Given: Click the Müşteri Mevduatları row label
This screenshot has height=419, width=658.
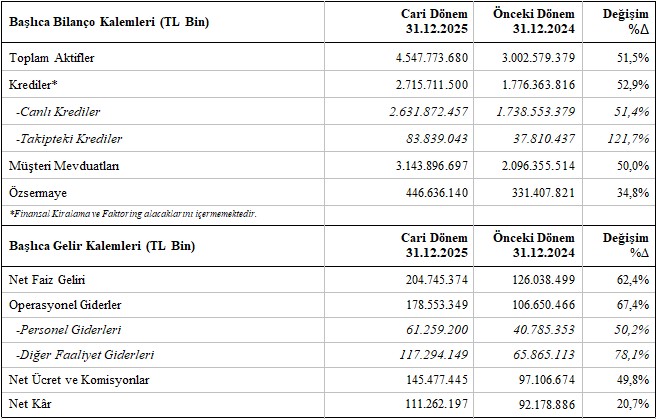Looking at the screenshot, I should pyautogui.click(x=64, y=167).
